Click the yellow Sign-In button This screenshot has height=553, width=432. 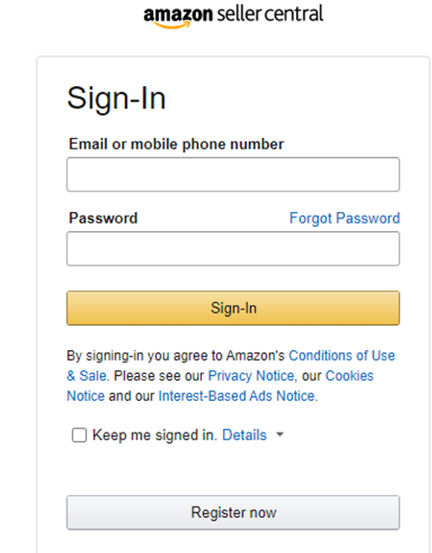[233, 308]
